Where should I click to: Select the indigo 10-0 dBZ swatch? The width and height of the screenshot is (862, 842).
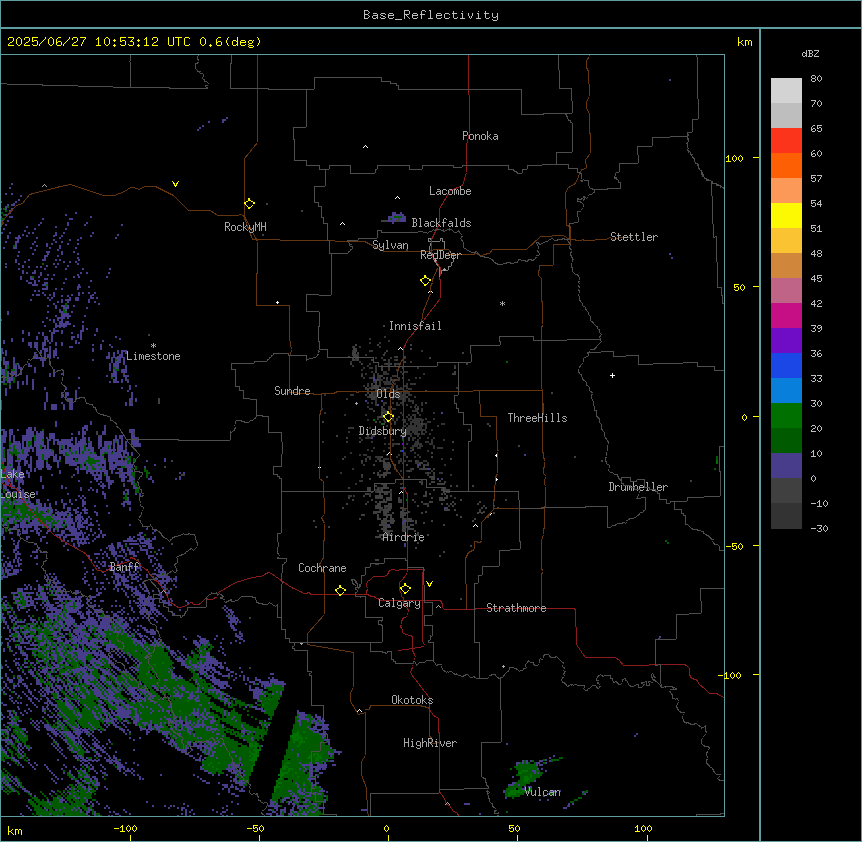click(x=786, y=466)
